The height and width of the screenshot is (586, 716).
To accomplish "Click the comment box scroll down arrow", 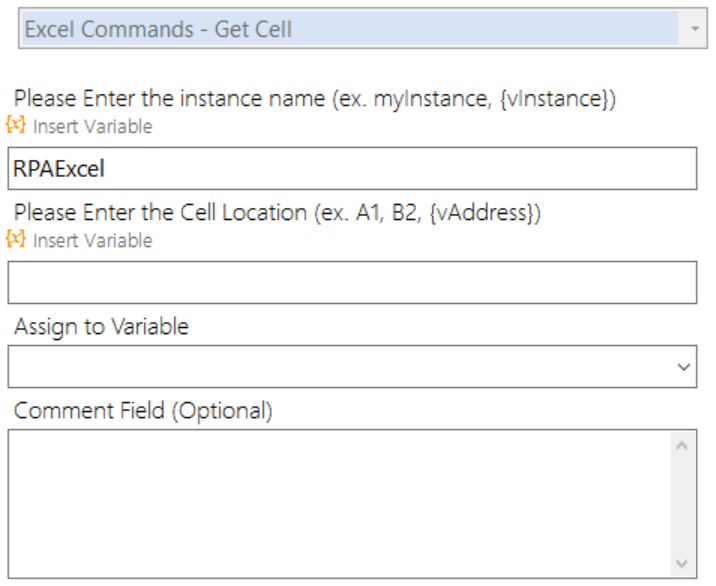I will pyautogui.click(x=682, y=563).
